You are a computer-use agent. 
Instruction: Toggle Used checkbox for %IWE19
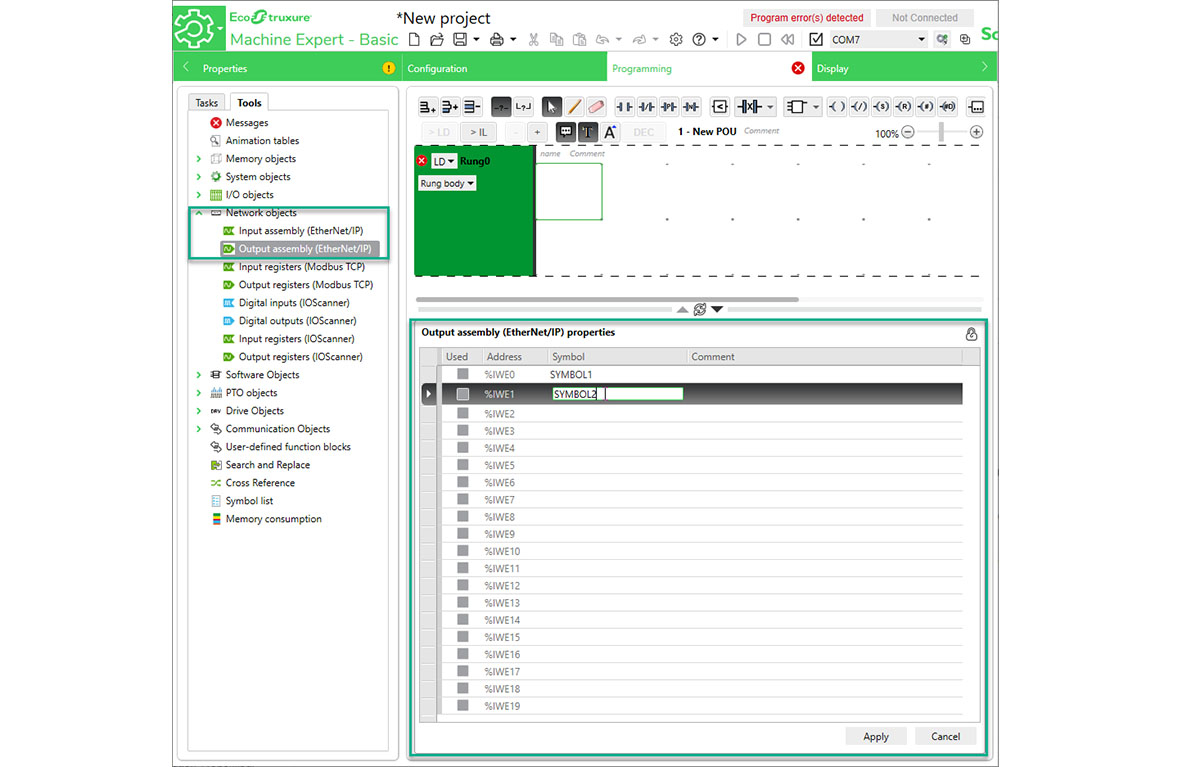pos(462,706)
